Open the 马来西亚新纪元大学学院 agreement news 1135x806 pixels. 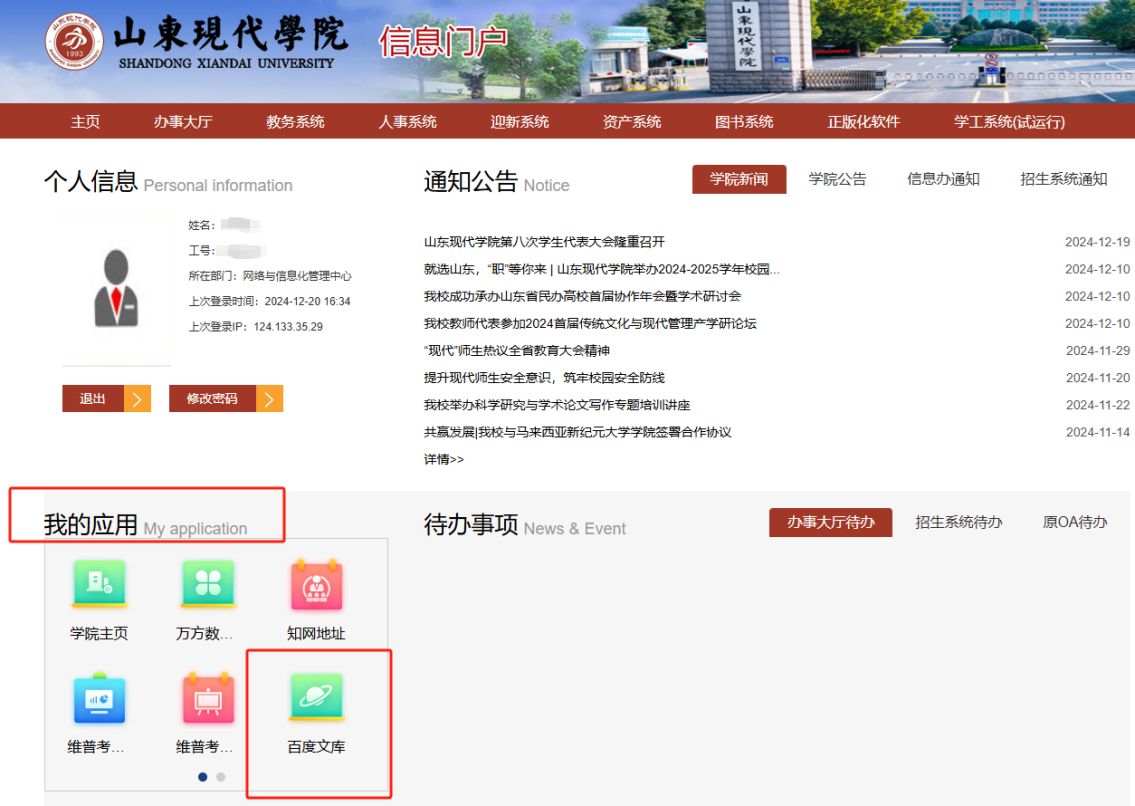[578, 432]
